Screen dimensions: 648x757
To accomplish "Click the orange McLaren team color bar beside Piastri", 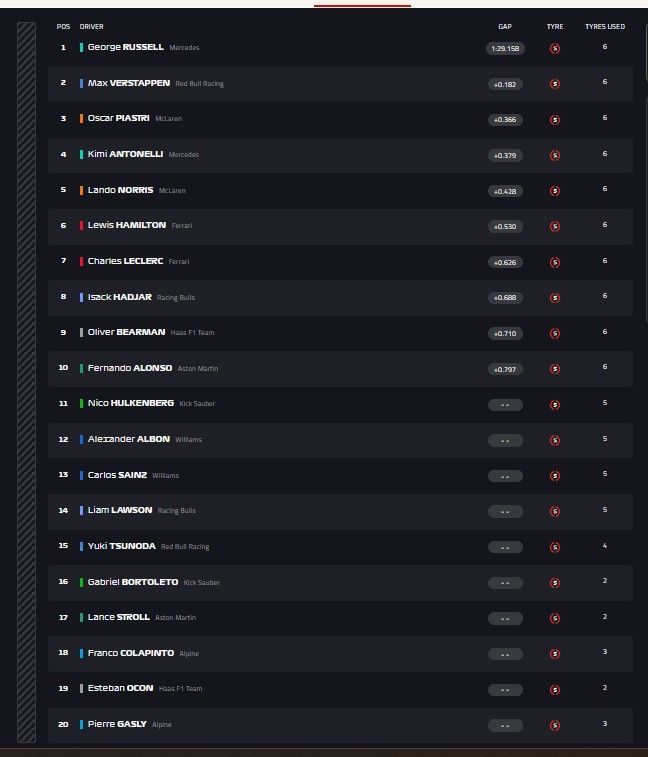I will 82,119.
